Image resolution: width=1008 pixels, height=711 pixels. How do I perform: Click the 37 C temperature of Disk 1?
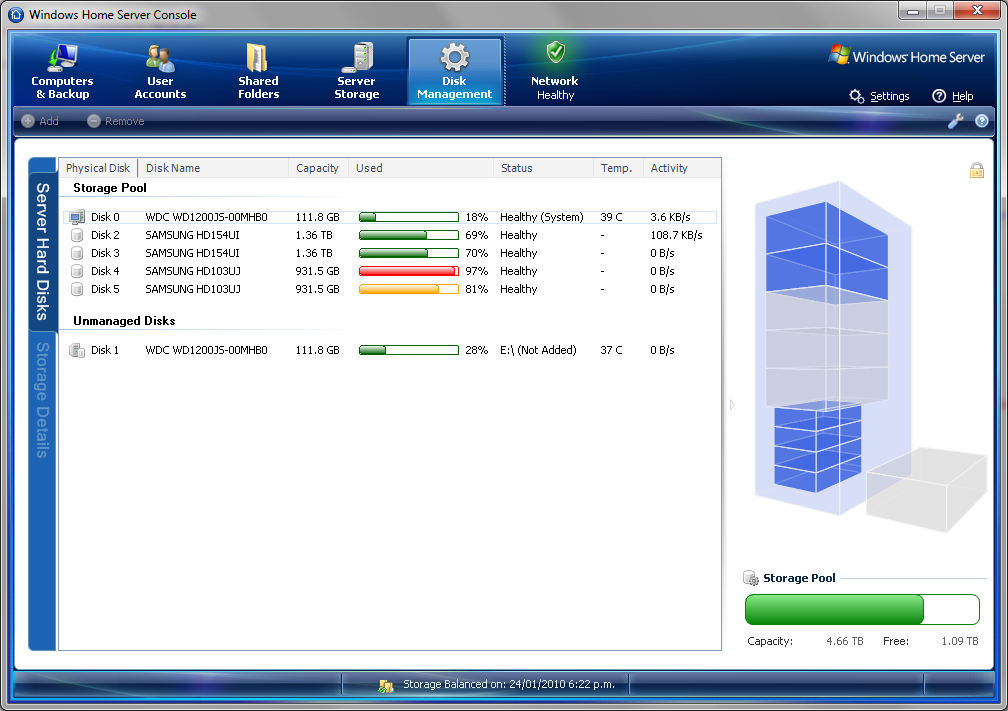tap(611, 350)
